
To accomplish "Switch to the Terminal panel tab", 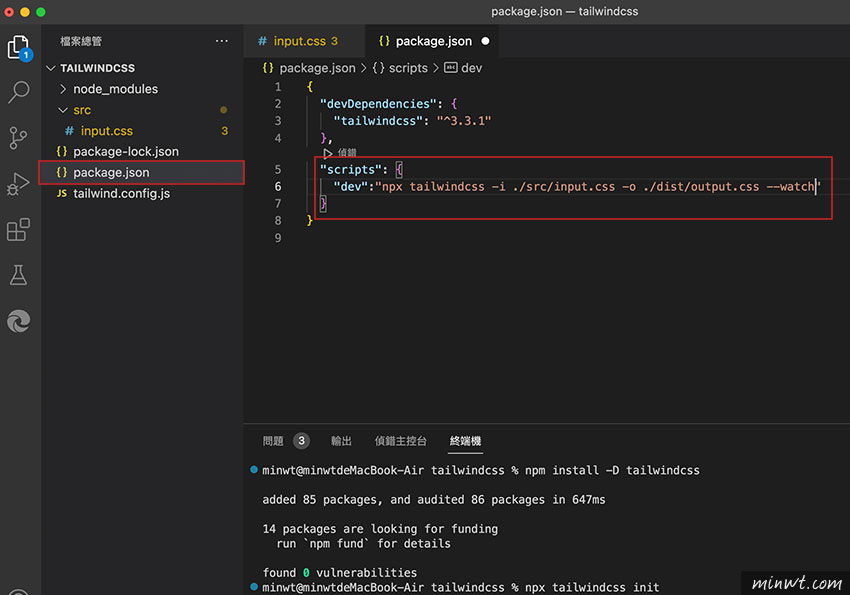I will coord(465,441).
